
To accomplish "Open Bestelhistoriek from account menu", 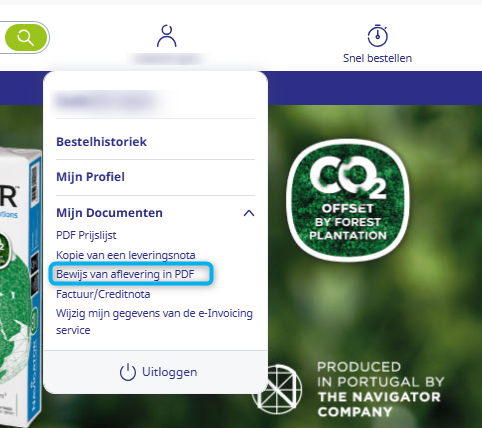I will pos(101,142).
